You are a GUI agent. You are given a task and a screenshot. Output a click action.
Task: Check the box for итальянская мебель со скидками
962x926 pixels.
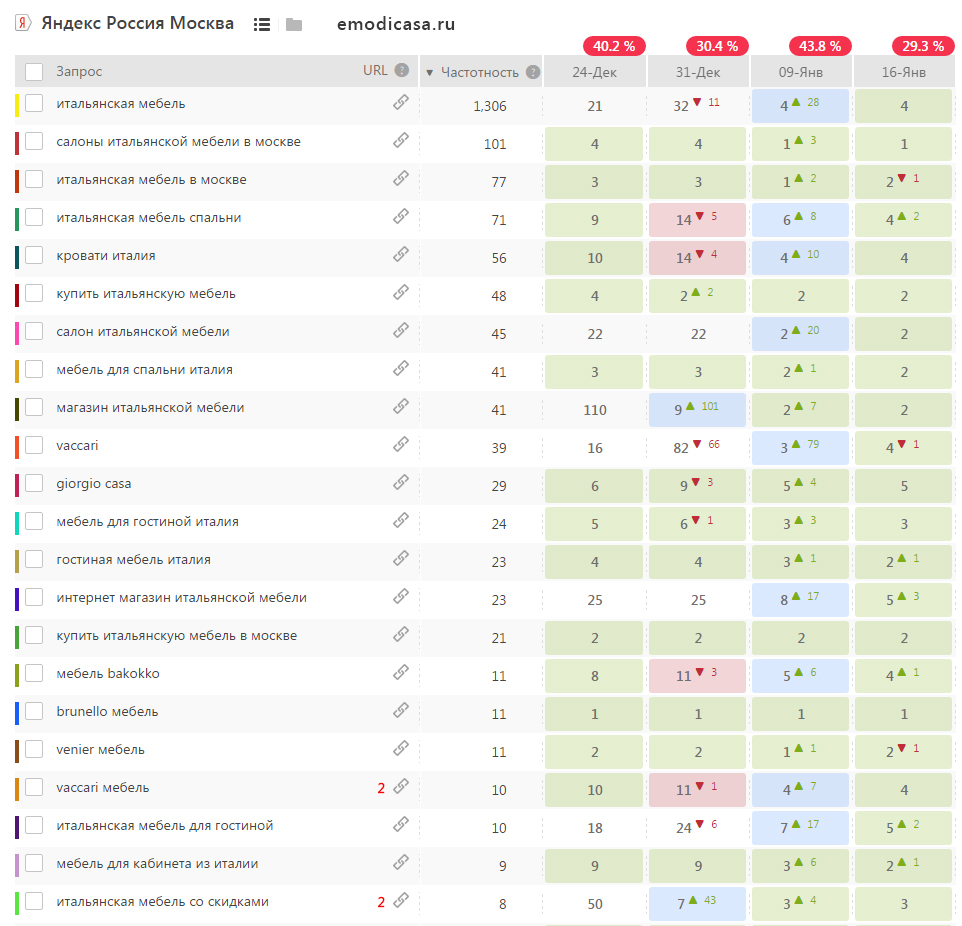click(34, 902)
